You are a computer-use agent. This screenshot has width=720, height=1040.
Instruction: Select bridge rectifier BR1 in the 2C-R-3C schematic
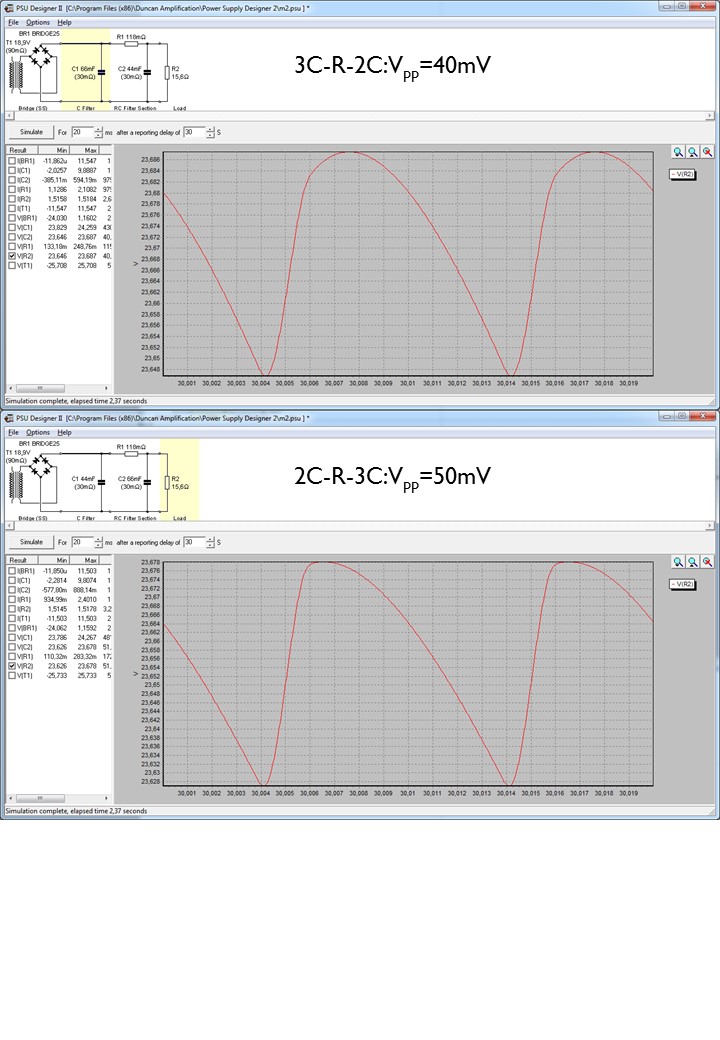(x=42, y=465)
